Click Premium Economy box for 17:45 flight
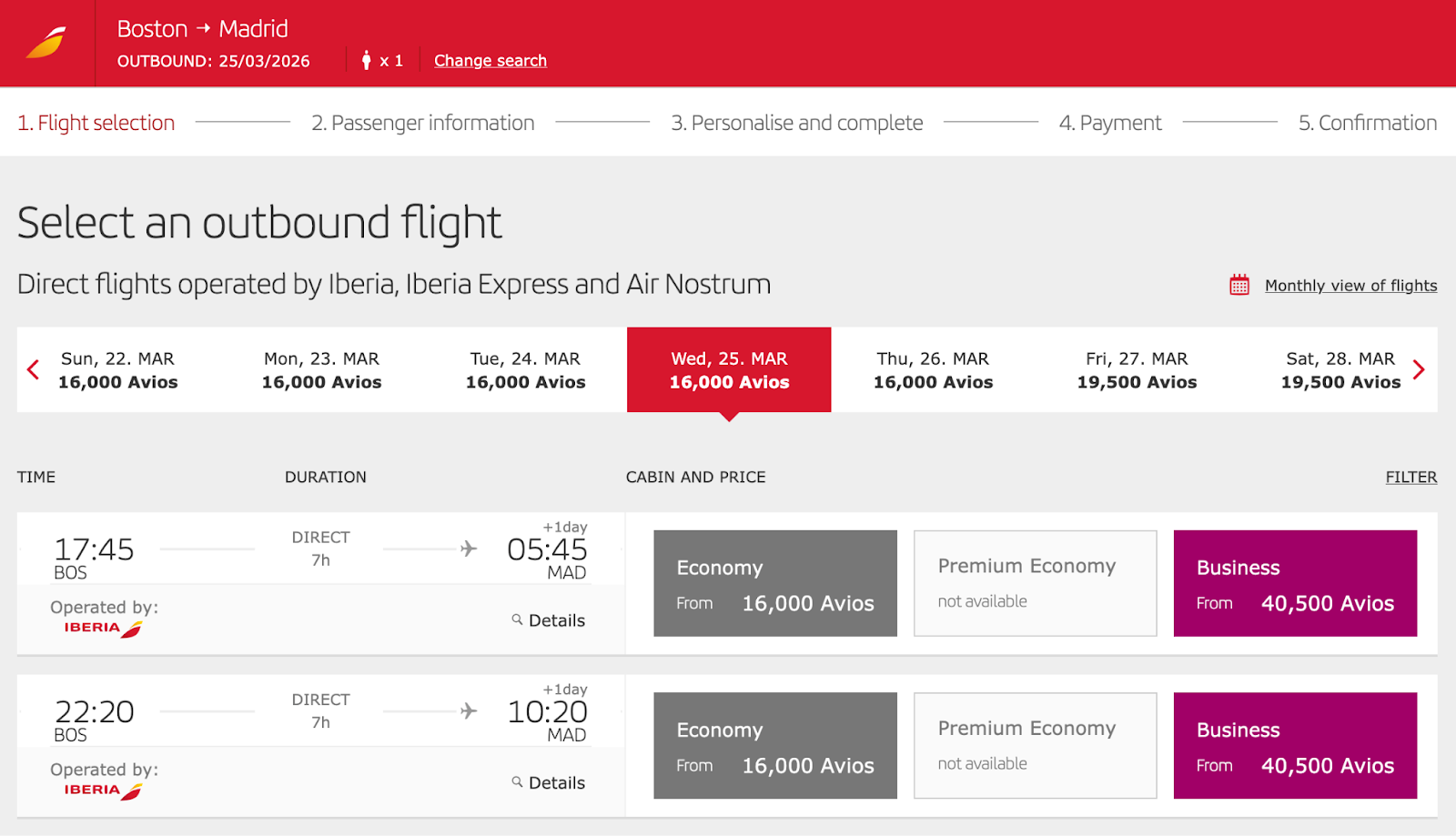1456x836 pixels. [x=1036, y=583]
